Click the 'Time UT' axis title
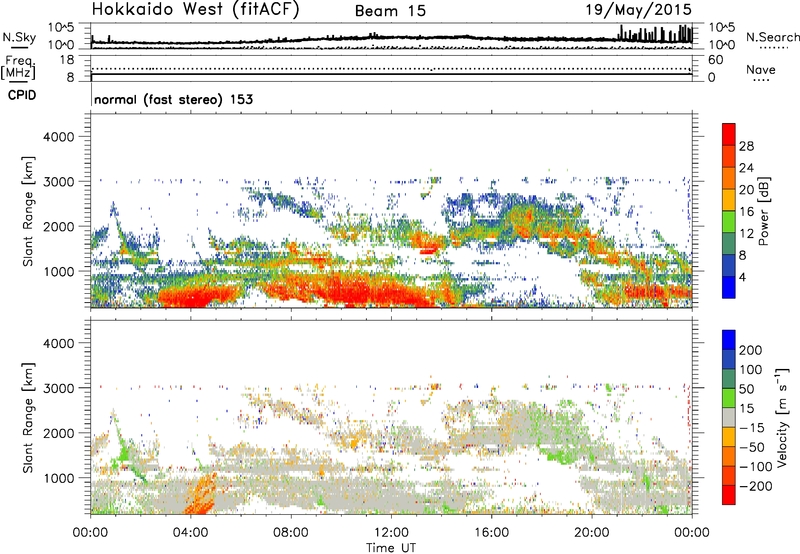Viewport: 800px width, 554px height. (x=391, y=548)
